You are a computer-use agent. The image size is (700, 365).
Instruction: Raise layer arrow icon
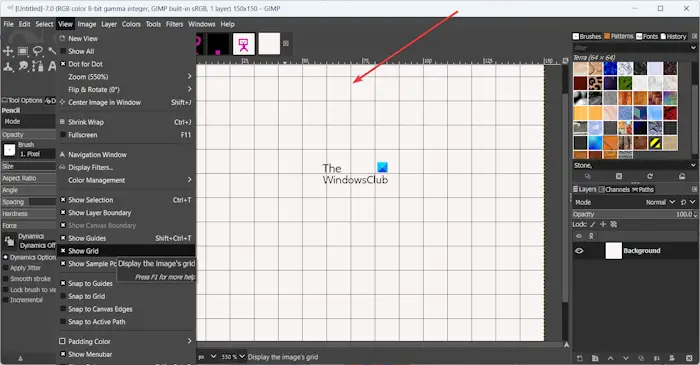611,358
